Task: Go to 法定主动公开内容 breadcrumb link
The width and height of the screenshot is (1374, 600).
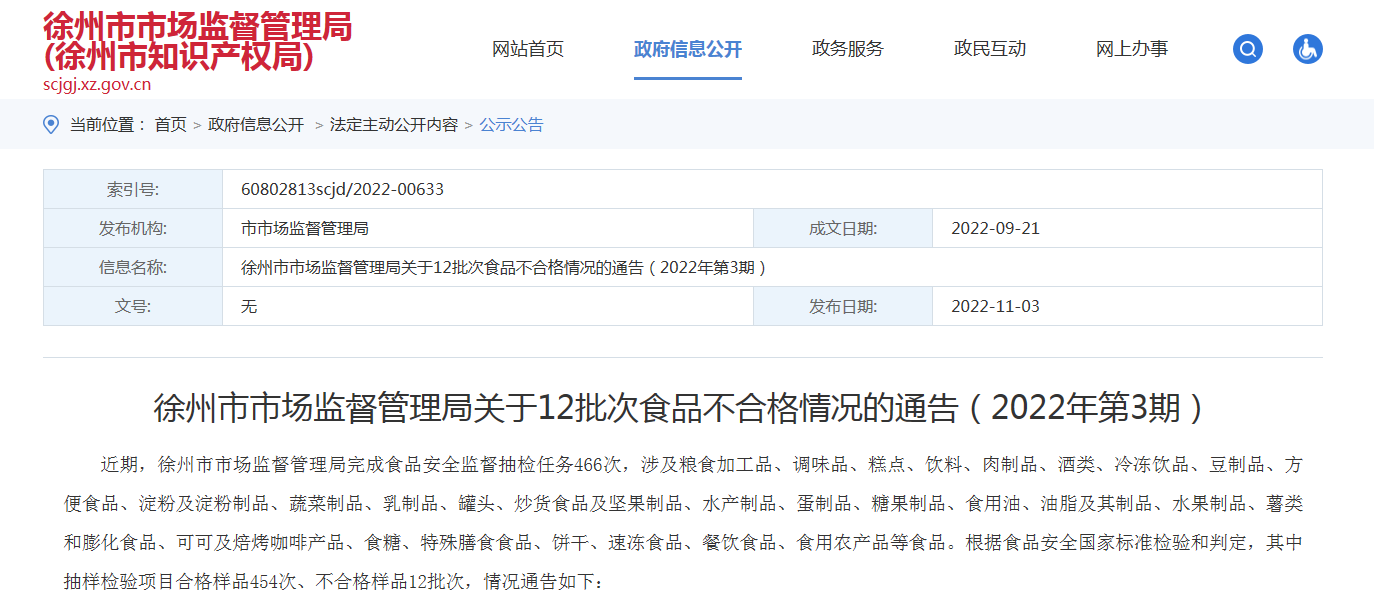Action: 394,125
